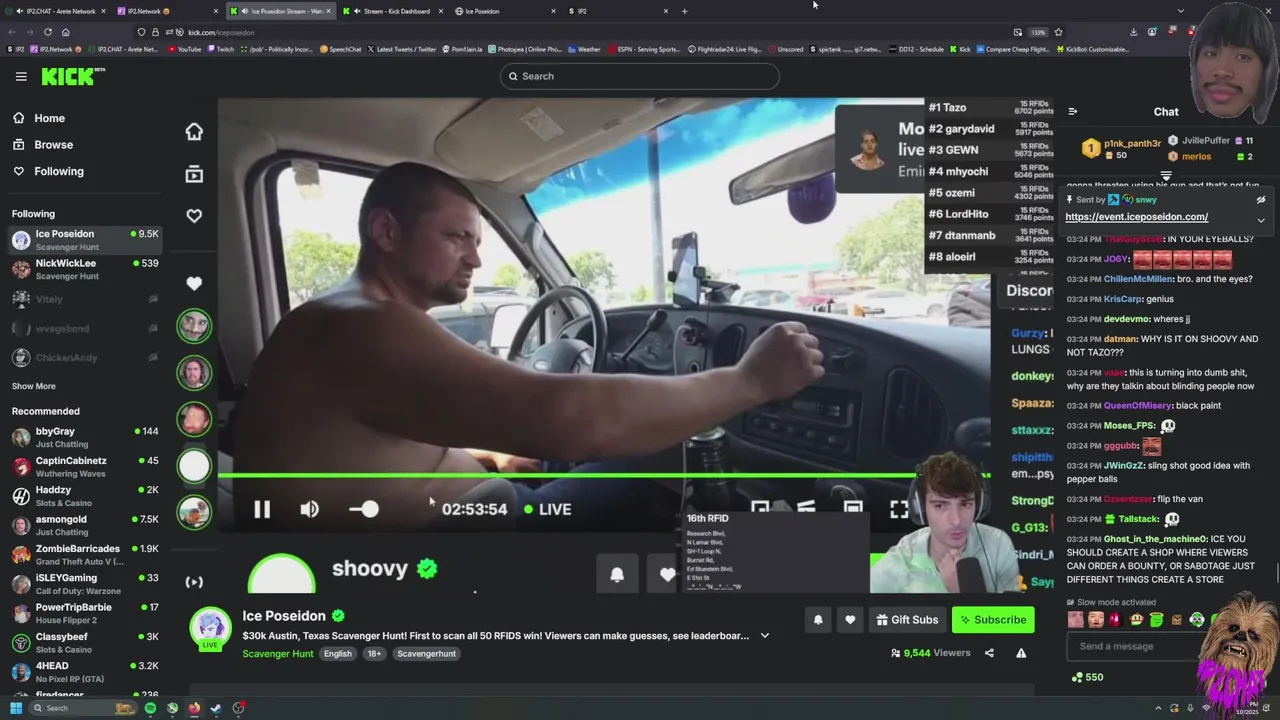Mute the stream volume icon
Screen dimensions: 1280x720
(310, 509)
